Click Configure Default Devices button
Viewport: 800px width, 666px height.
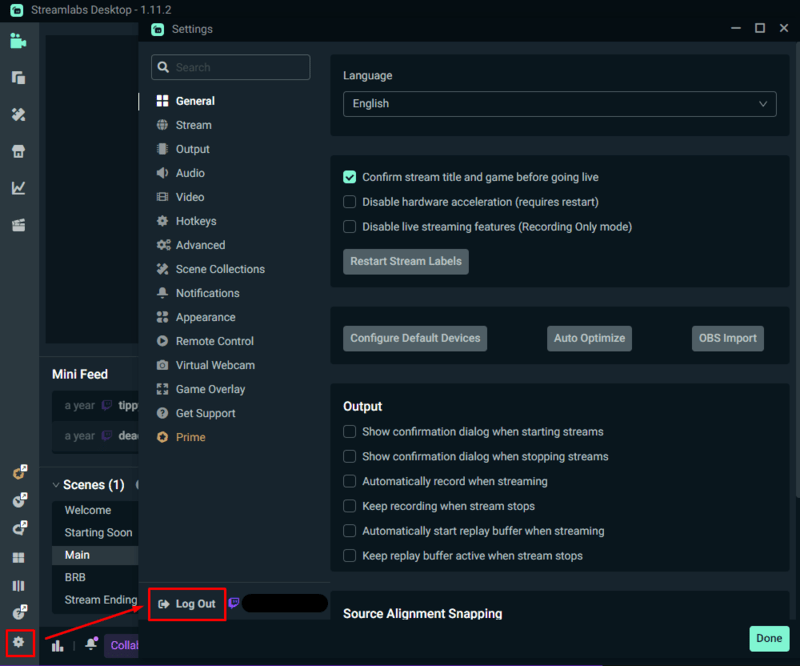click(415, 338)
